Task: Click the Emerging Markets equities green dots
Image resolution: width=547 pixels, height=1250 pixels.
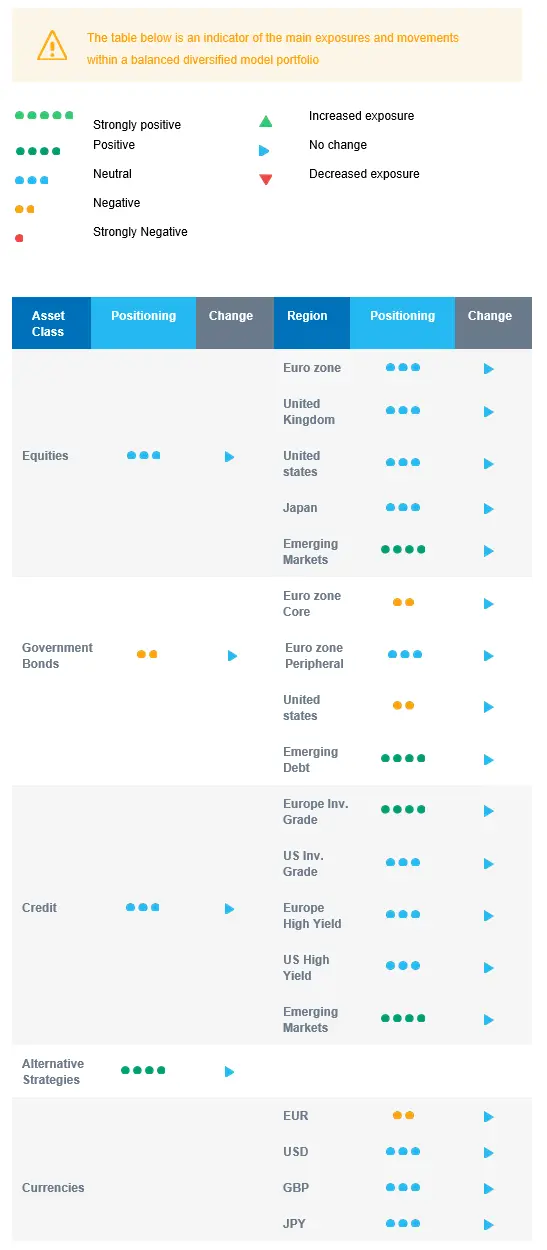Action: [403, 550]
